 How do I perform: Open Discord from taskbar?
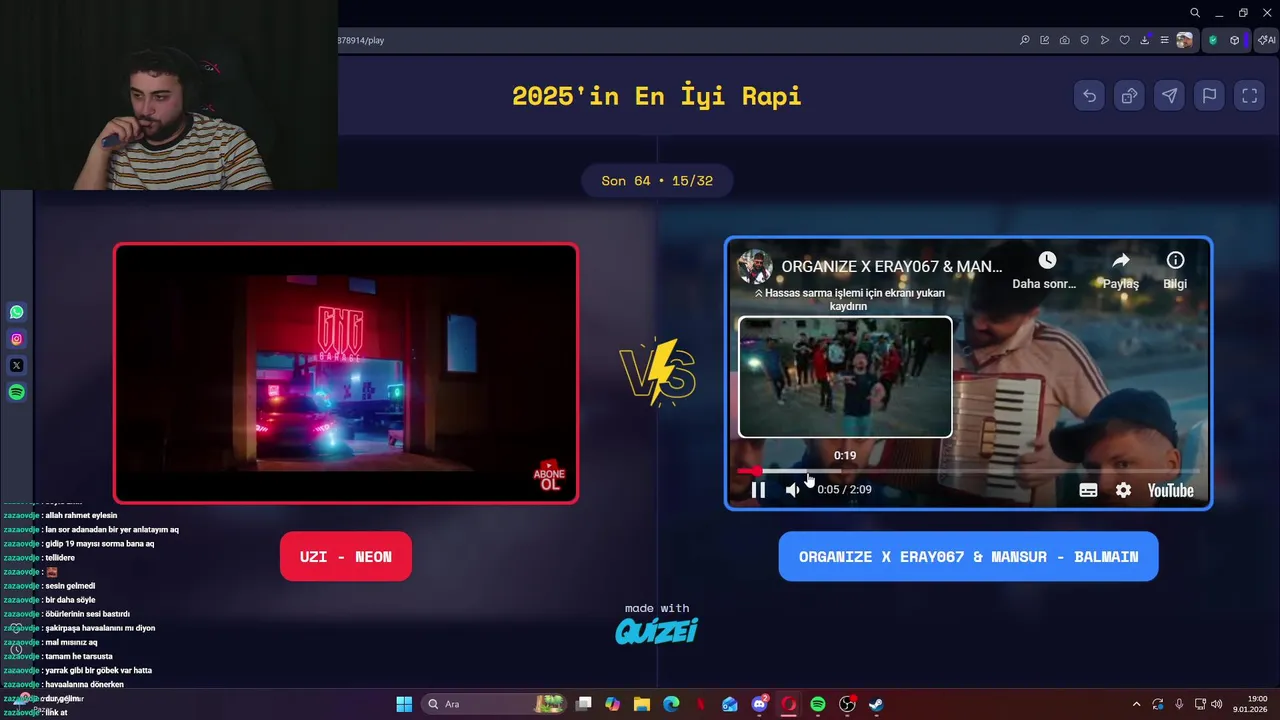click(759, 704)
